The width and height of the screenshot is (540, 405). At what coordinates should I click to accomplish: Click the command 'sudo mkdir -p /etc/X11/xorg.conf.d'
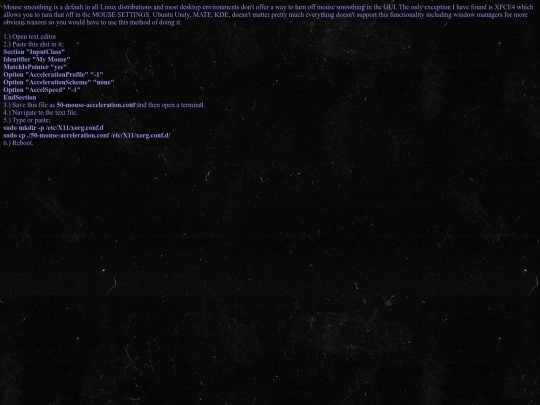coord(53,127)
